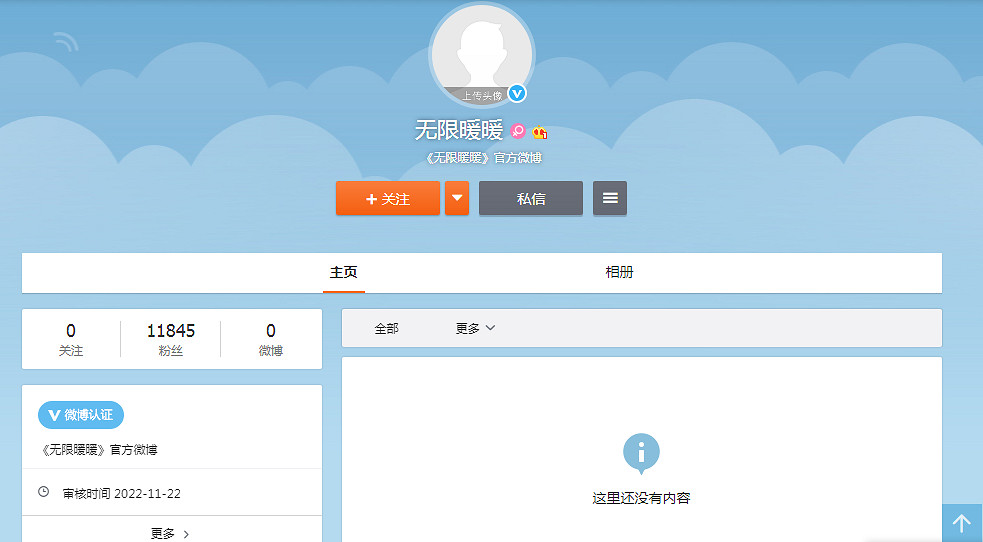
Task: Click the 这里还没有内容 message
Action: pos(641,498)
